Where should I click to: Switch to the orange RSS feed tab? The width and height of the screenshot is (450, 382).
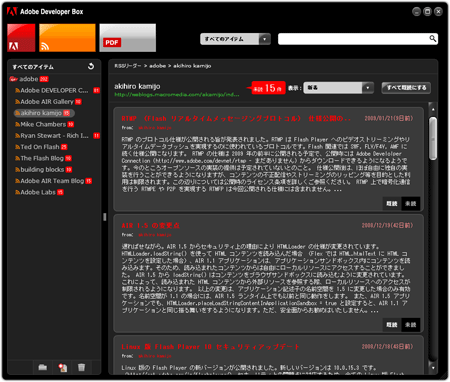67,38
